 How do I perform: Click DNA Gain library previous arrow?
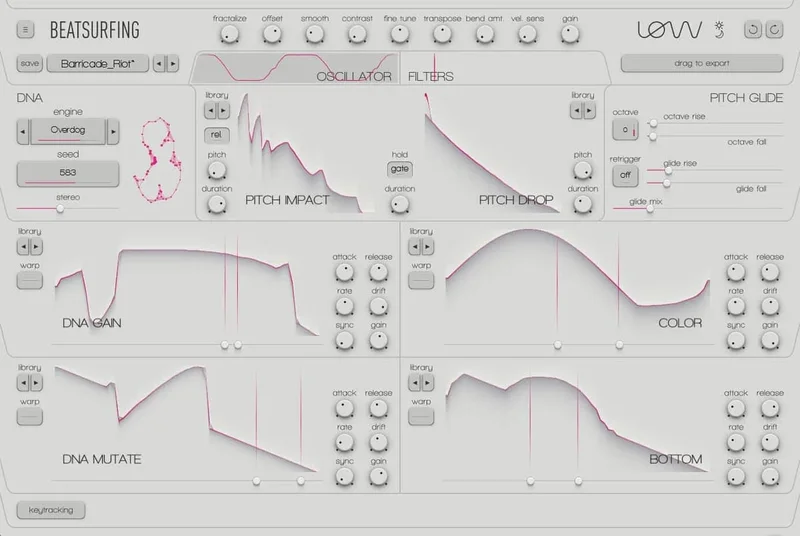coord(23,247)
